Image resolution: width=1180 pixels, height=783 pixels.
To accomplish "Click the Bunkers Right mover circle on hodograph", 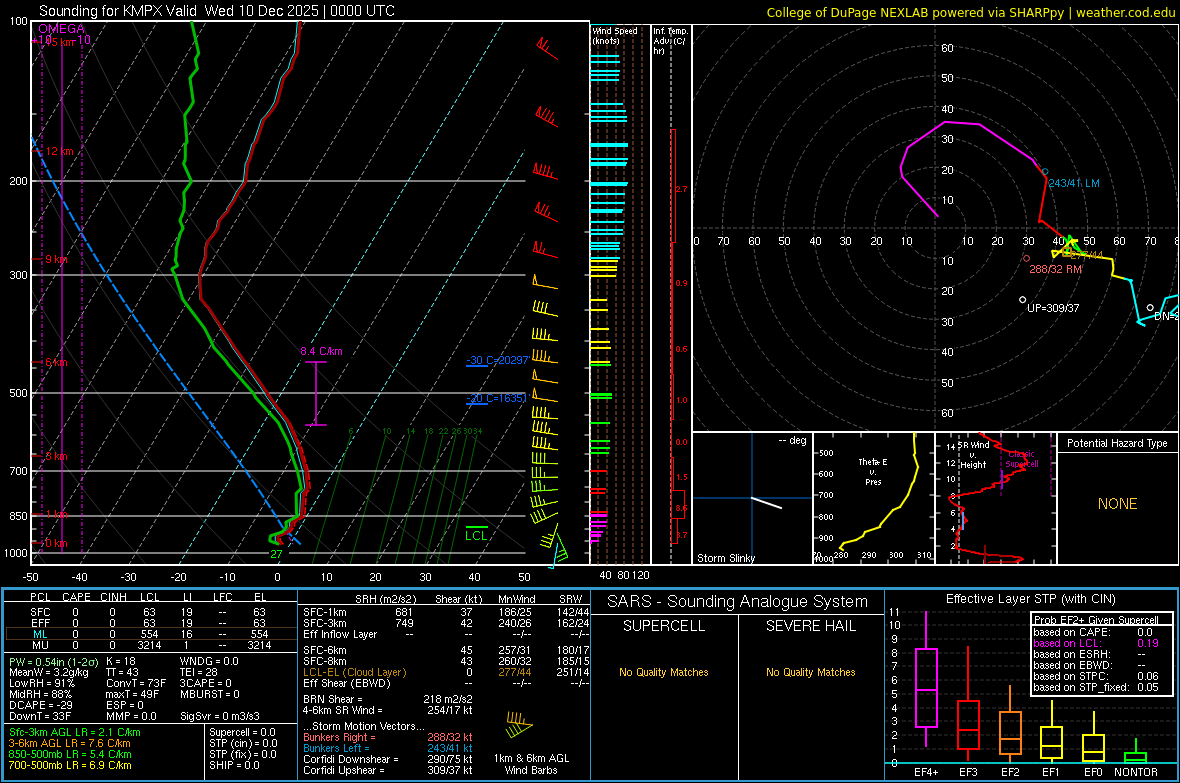I will click(1026, 258).
